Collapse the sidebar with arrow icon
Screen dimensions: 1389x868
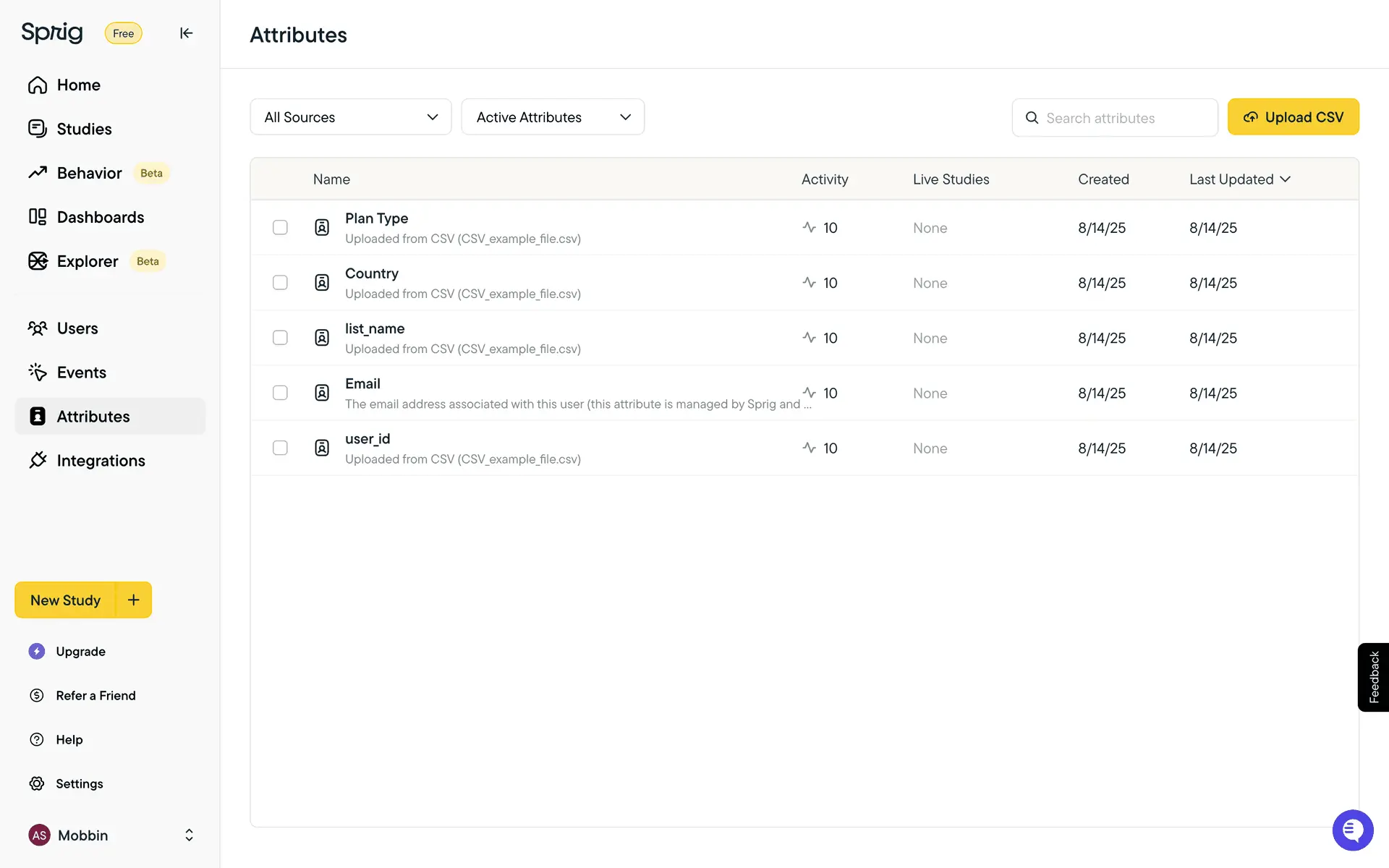(x=186, y=33)
